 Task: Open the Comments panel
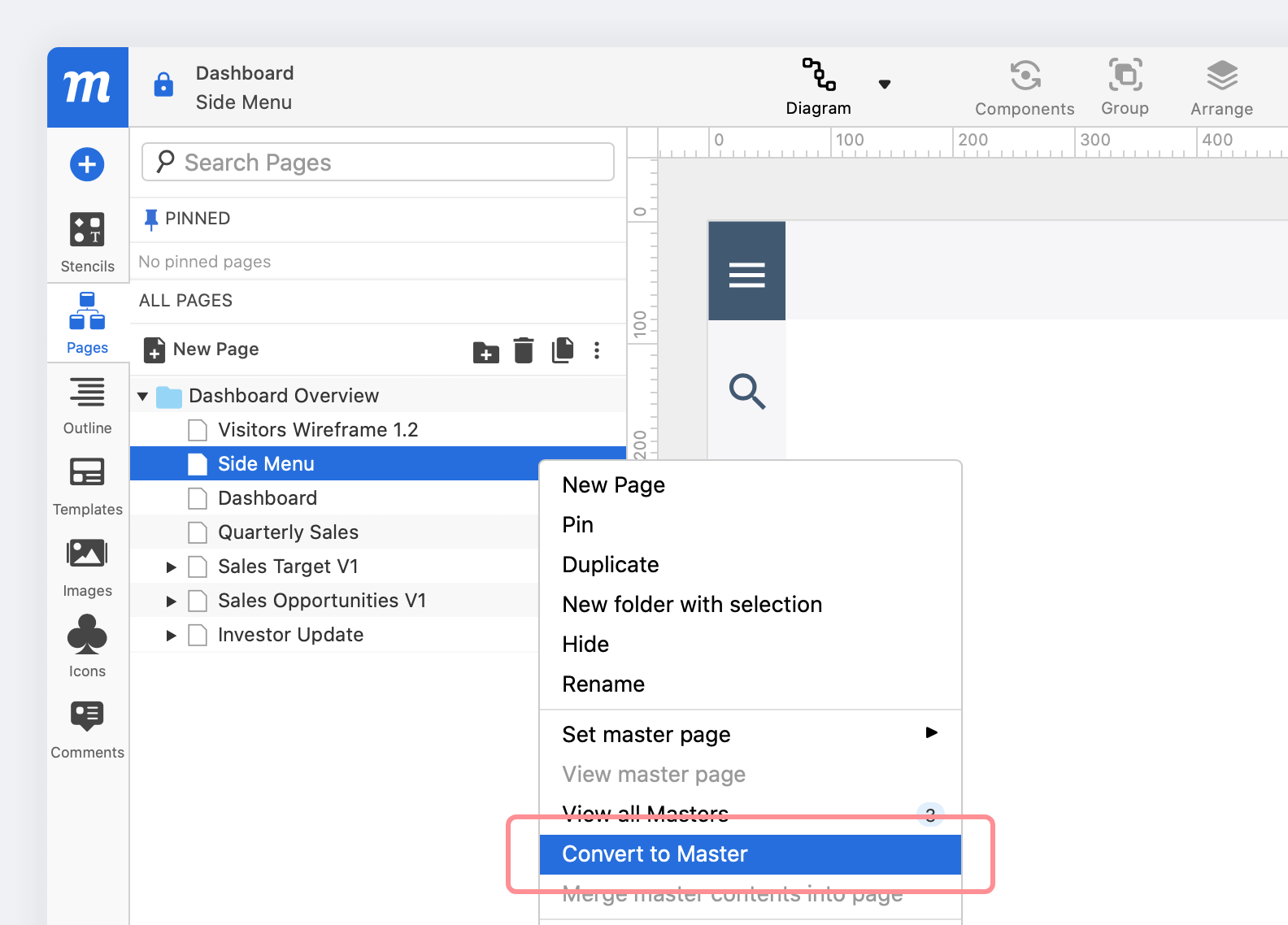[87, 729]
